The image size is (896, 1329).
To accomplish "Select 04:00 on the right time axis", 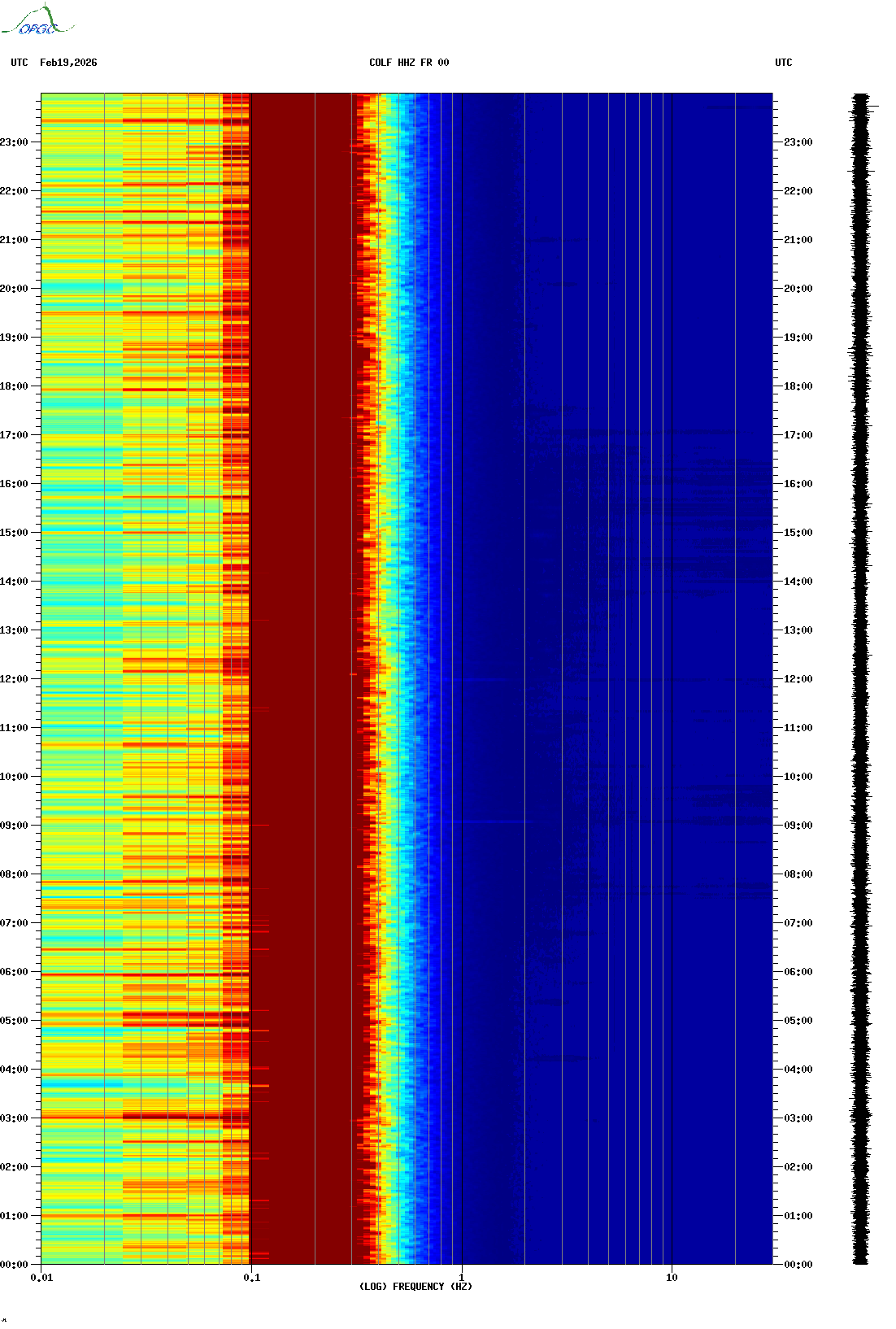I will (798, 1070).
